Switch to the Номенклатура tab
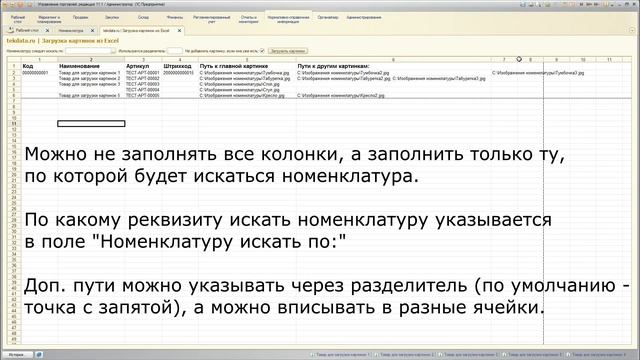 pos(71,31)
